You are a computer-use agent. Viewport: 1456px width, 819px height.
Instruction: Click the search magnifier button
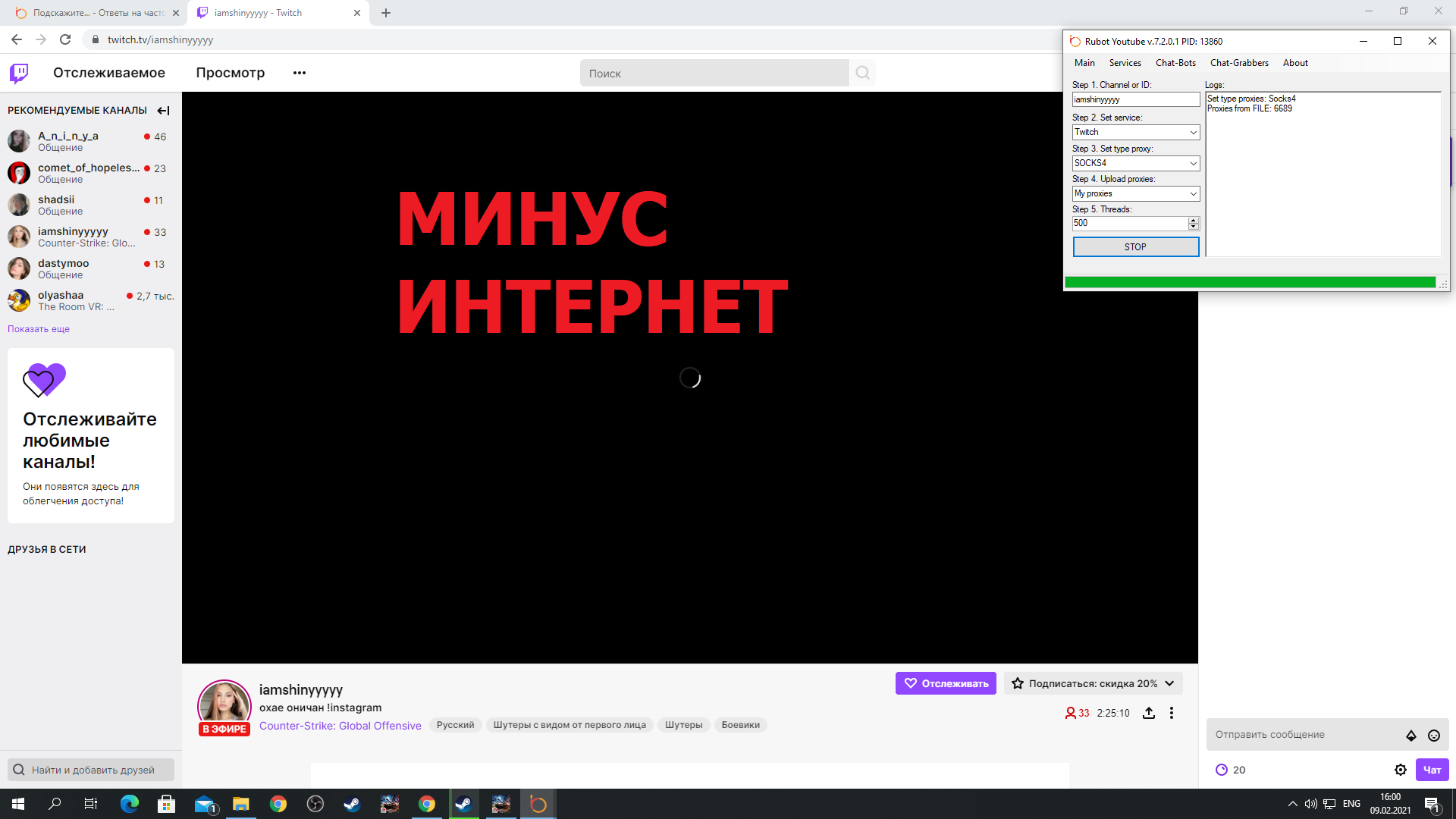click(862, 73)
